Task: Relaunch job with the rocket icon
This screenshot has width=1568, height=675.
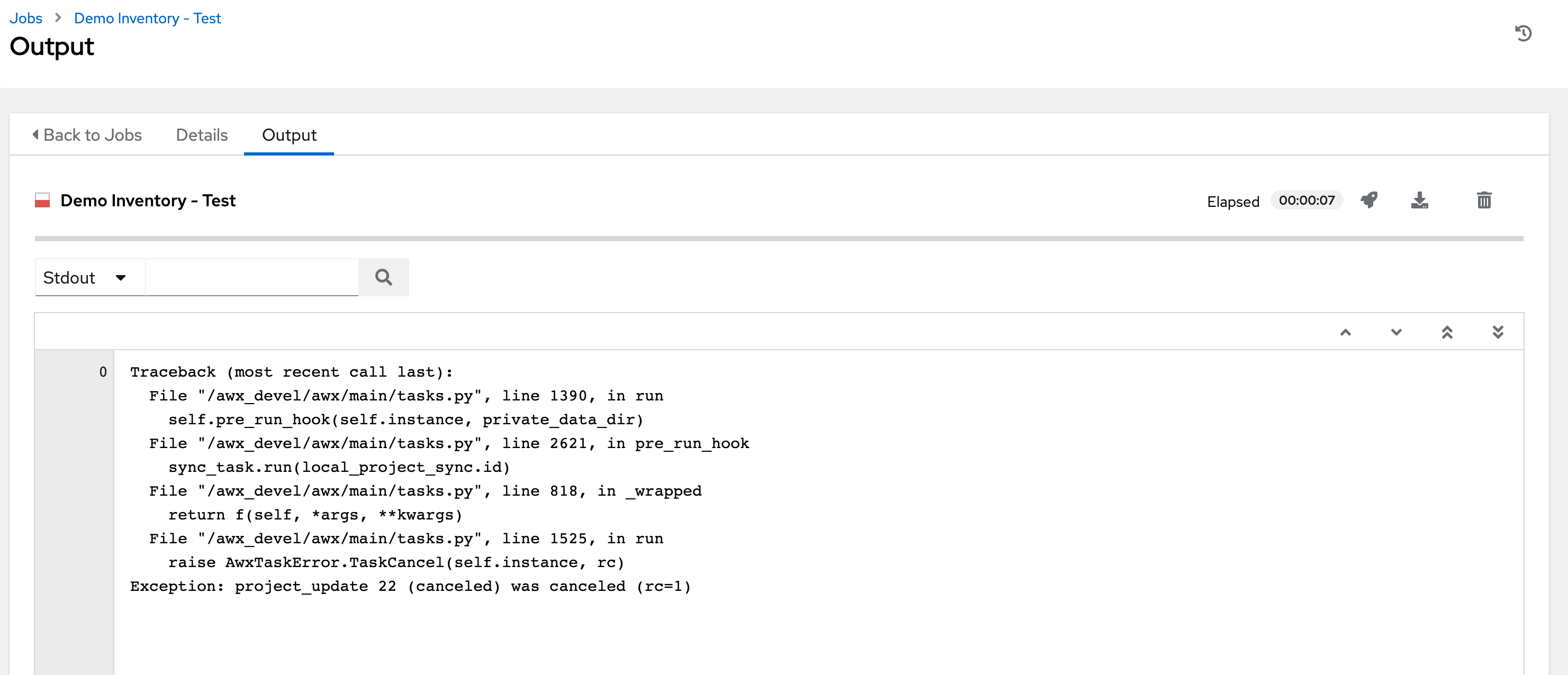Action: pos(1369,200)
